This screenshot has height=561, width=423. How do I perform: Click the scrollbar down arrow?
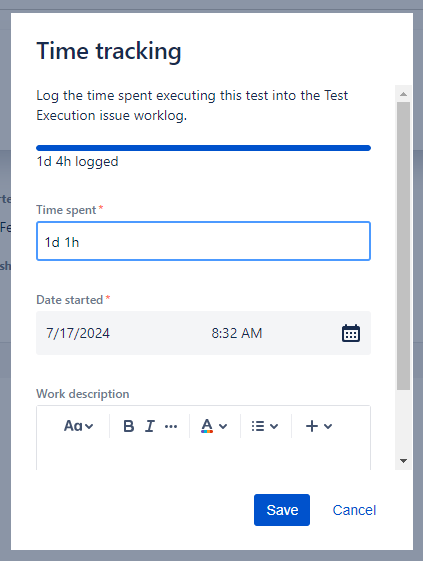[x=403, y=461]
